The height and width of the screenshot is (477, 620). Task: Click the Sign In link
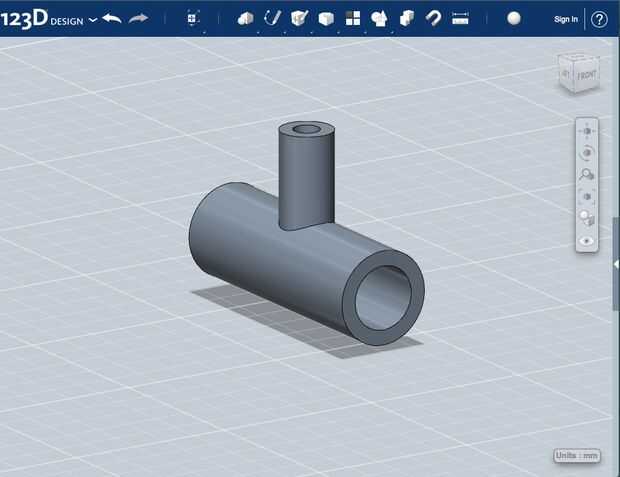(x=566, y=19)
